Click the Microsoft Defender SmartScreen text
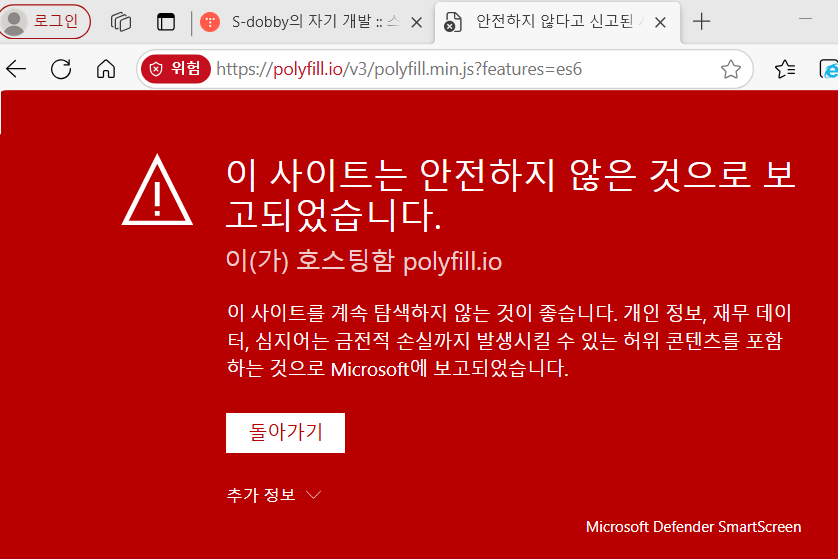The image size is (838, 559). coord(693,527)
